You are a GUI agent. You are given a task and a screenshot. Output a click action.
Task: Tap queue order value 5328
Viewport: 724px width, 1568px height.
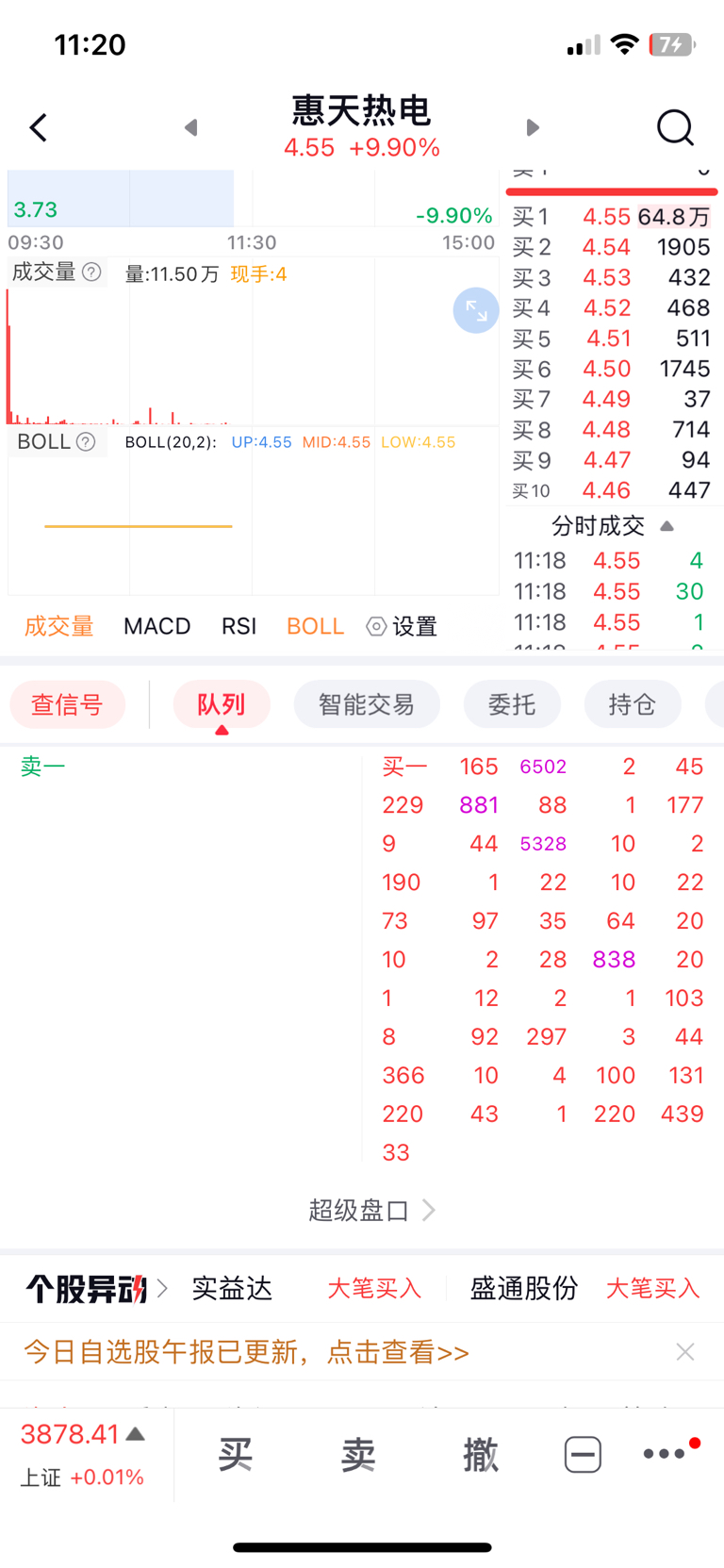pos(543,844)
